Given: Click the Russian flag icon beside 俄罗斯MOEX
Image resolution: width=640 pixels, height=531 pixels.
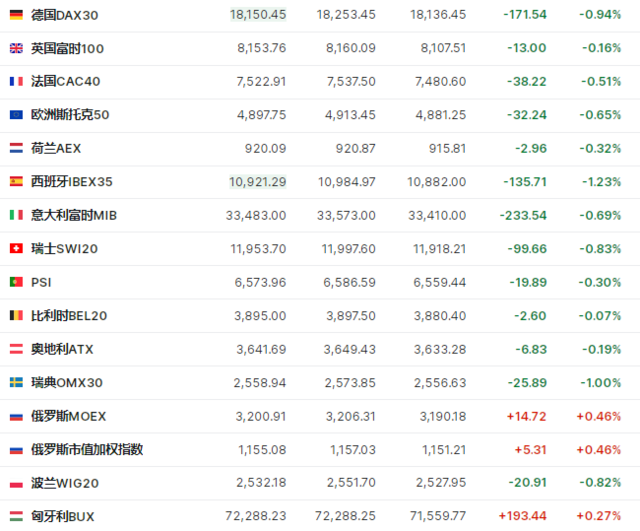Looking at the screenshot, I should pos(16,416).
